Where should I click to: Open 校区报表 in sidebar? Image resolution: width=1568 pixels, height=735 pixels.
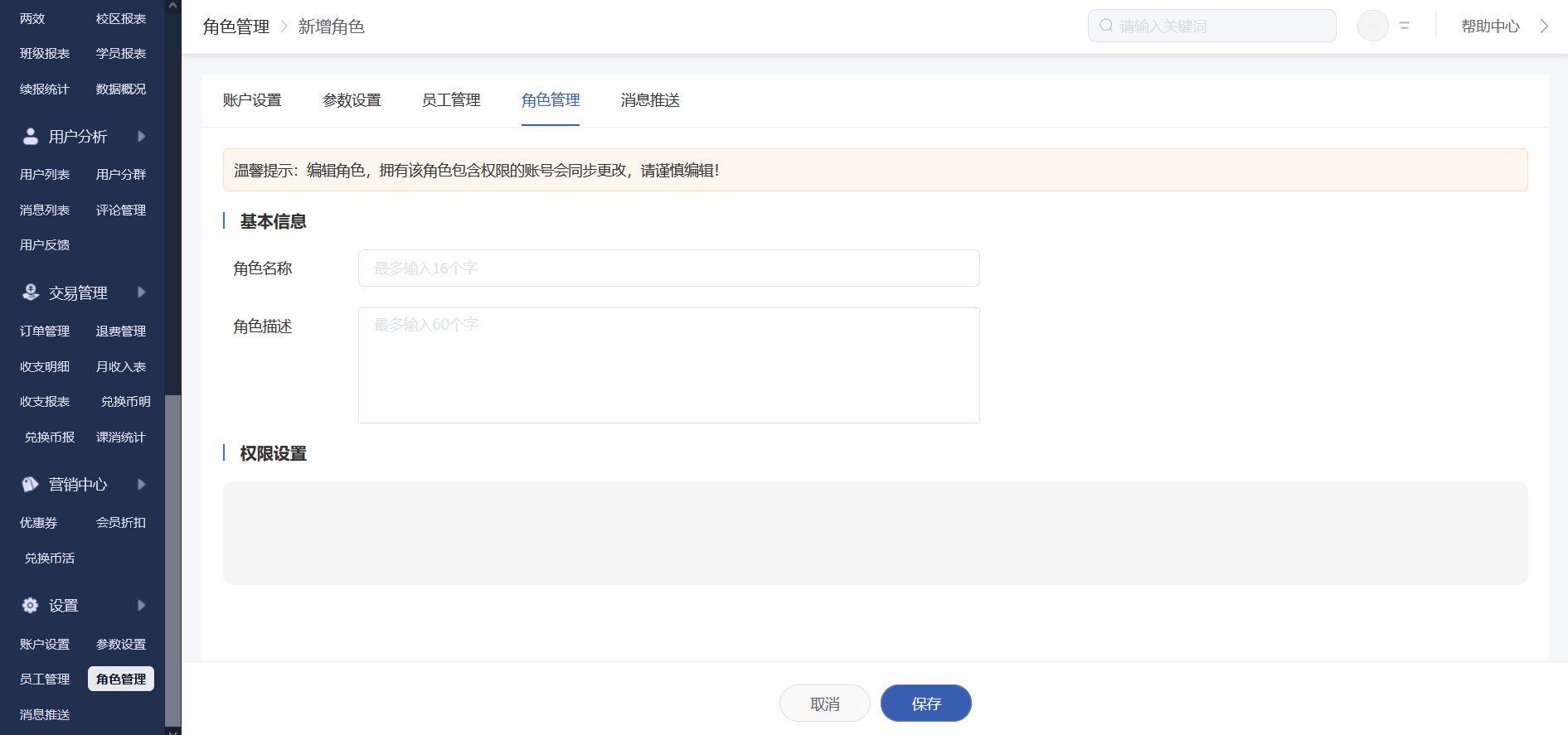pyautogui.click(x=121, y=18)
